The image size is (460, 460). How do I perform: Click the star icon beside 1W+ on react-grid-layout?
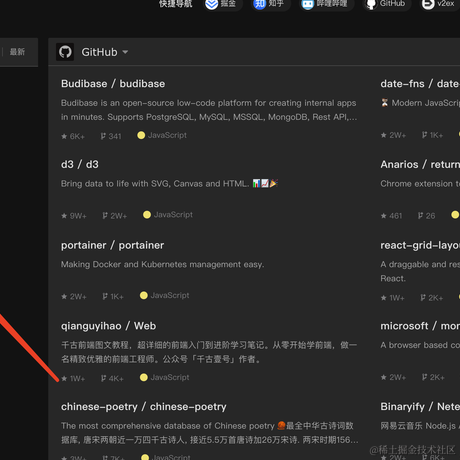pos(384,298)
